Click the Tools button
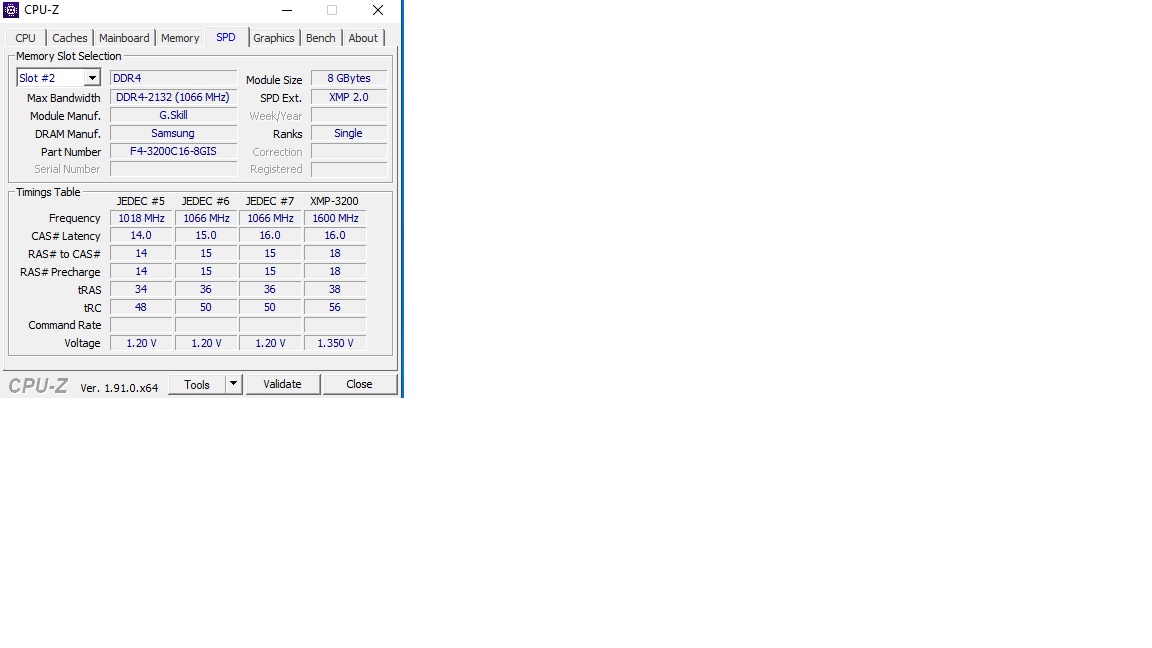 197,384
